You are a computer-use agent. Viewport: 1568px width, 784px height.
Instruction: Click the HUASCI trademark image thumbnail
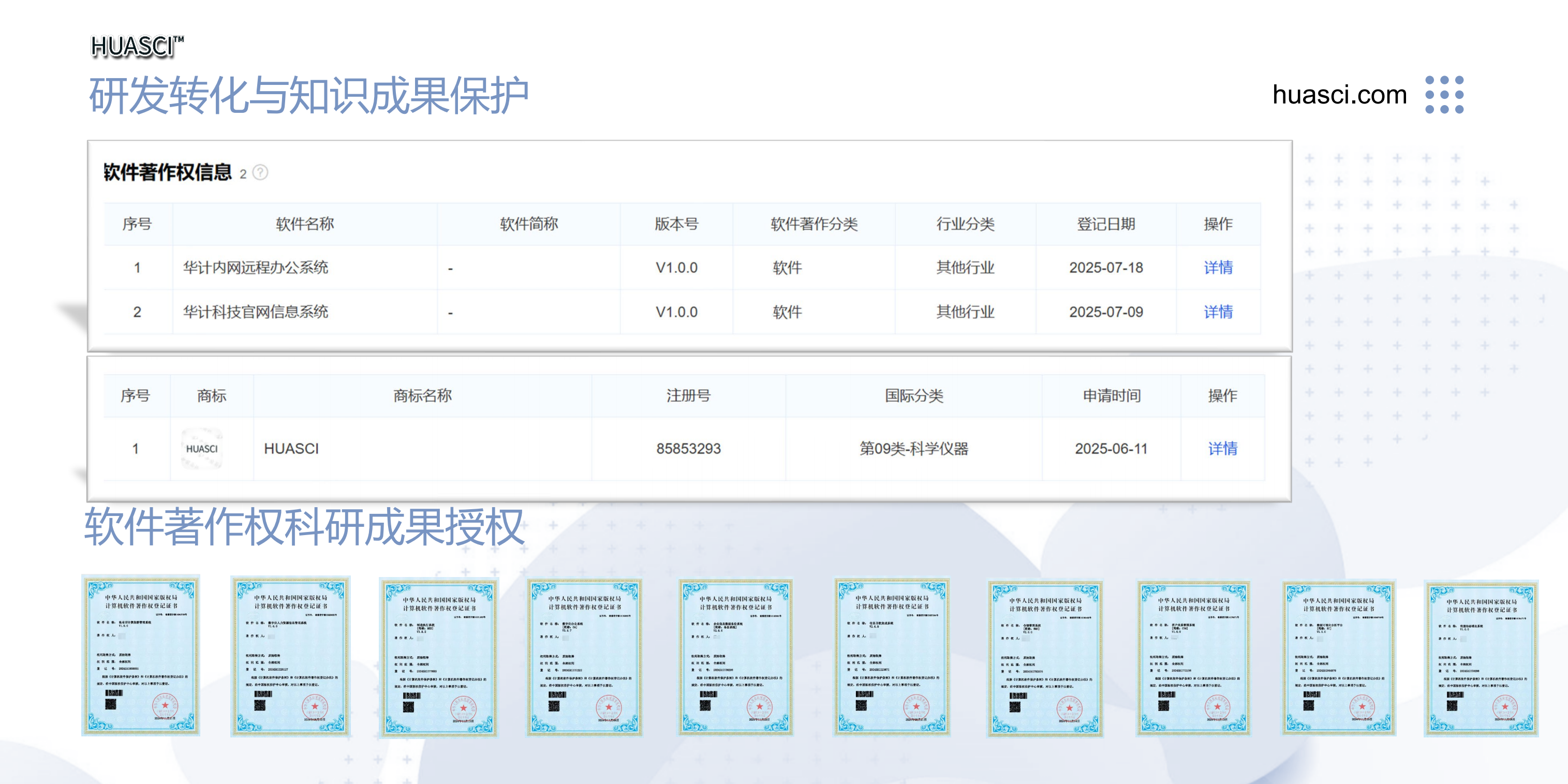pyautogui.click(x=201, y=449)
